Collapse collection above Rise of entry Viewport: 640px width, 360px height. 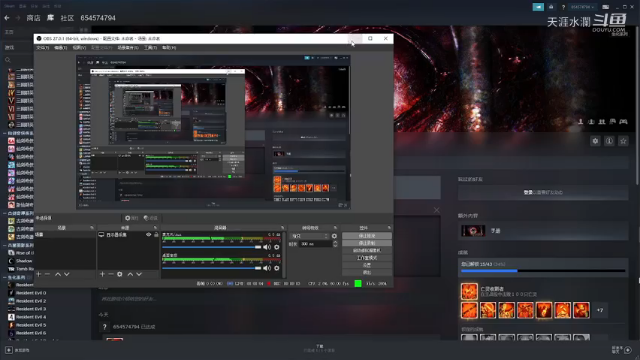pos(4,245)
